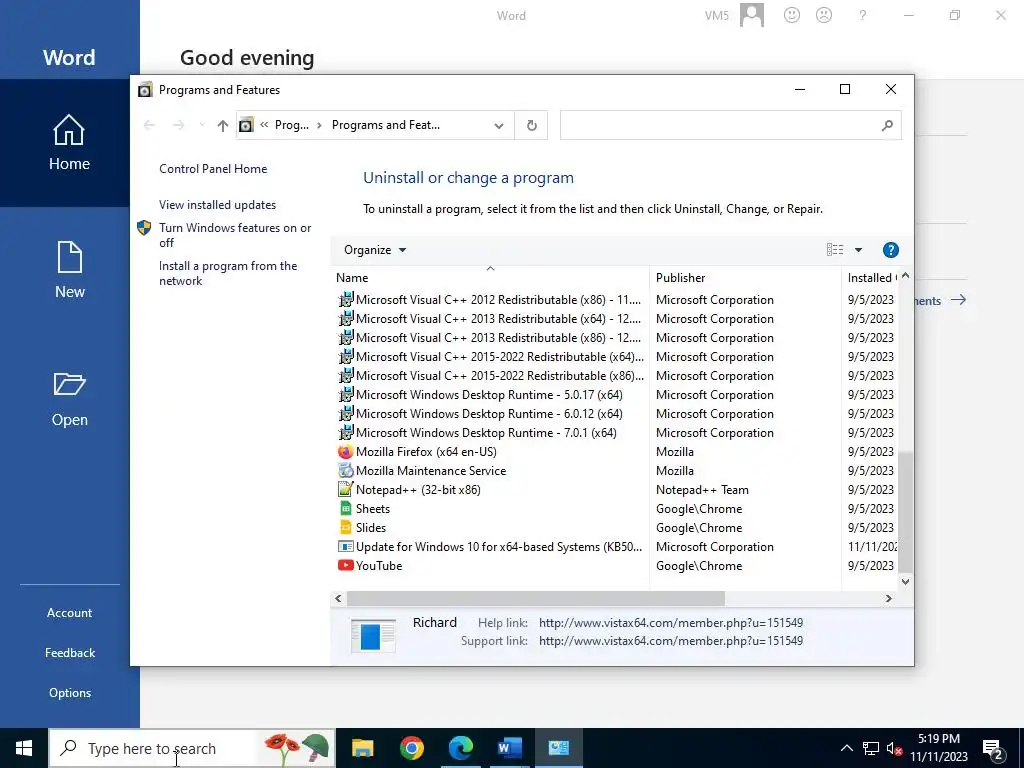
Task: Click the scroll down arrow of program list
Action: (905, 582)
